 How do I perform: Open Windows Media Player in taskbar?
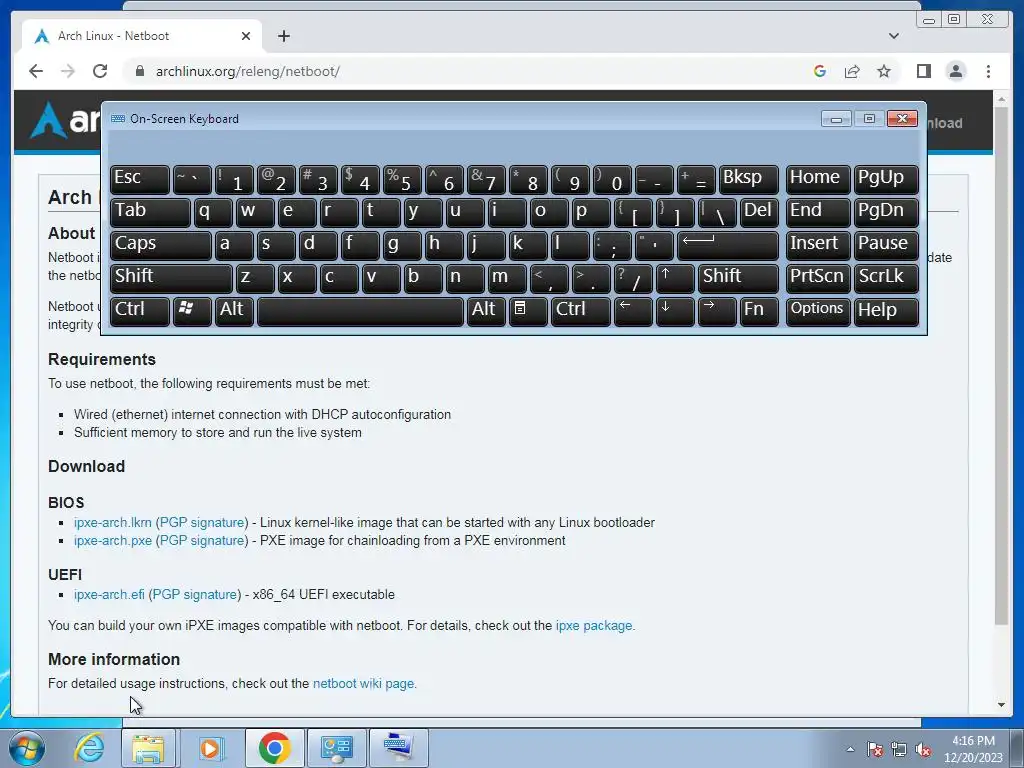pyautogui.click(x=210, y=748)
